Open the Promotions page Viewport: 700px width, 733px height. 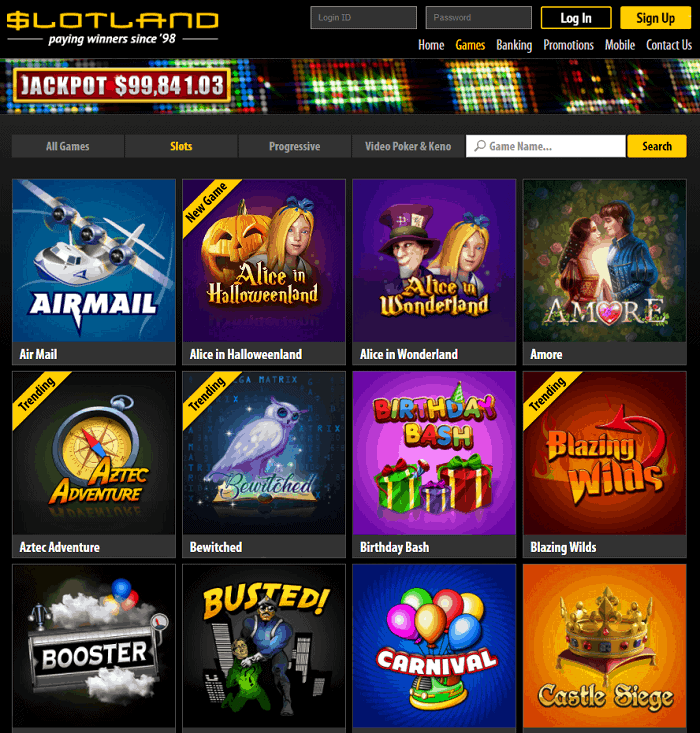pyautogui.click(x=568, y=45)
